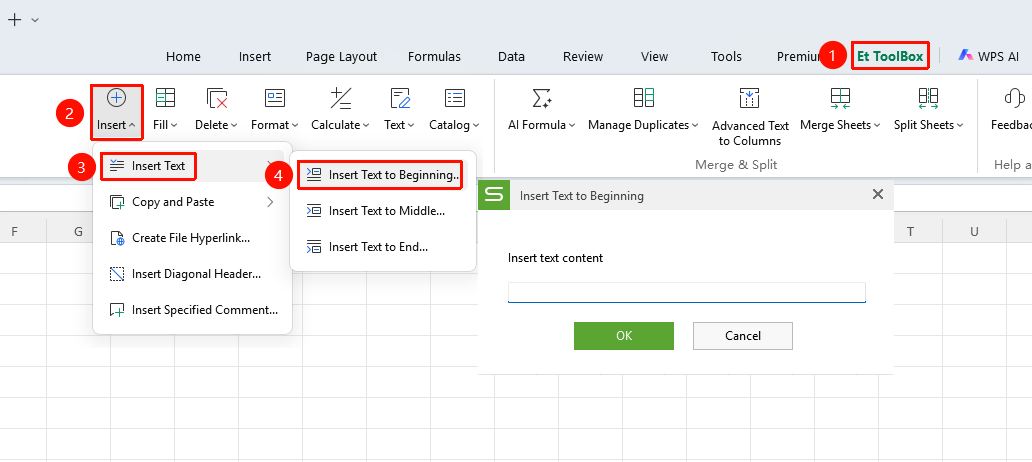The height and width of the screenshot is (462, 1032).
Task: Open WPS AI from the tab bar
Action: pyautogui.click(x=989, y=57)
